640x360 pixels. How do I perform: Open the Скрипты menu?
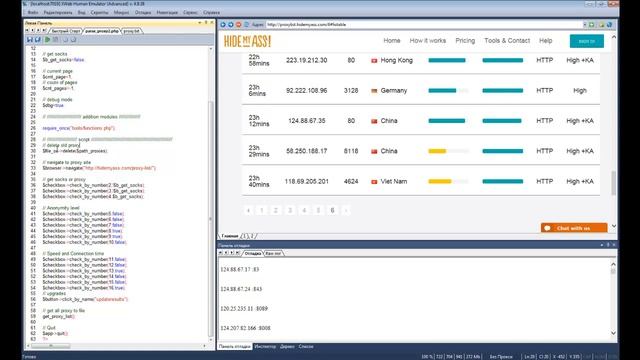pos(100,13)
